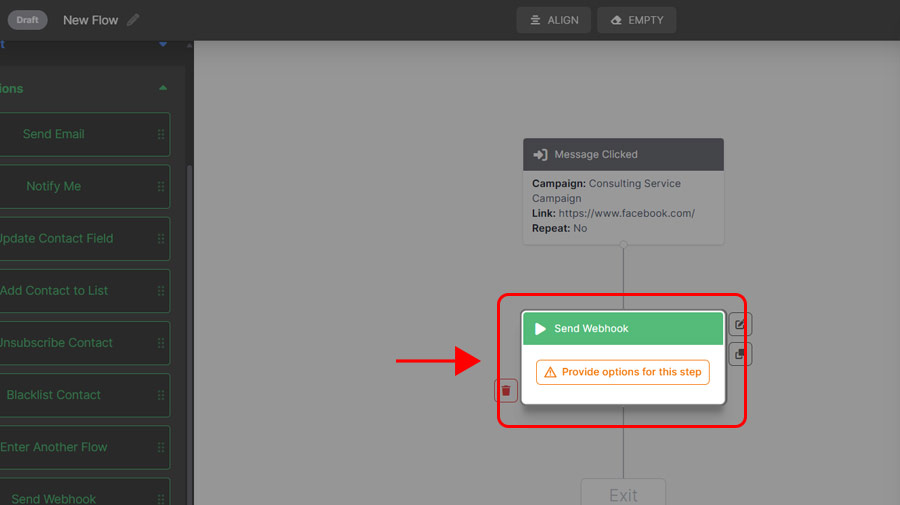Click the drag handle on Notify Me
The image size is (900, 505).
pos(161,186)
